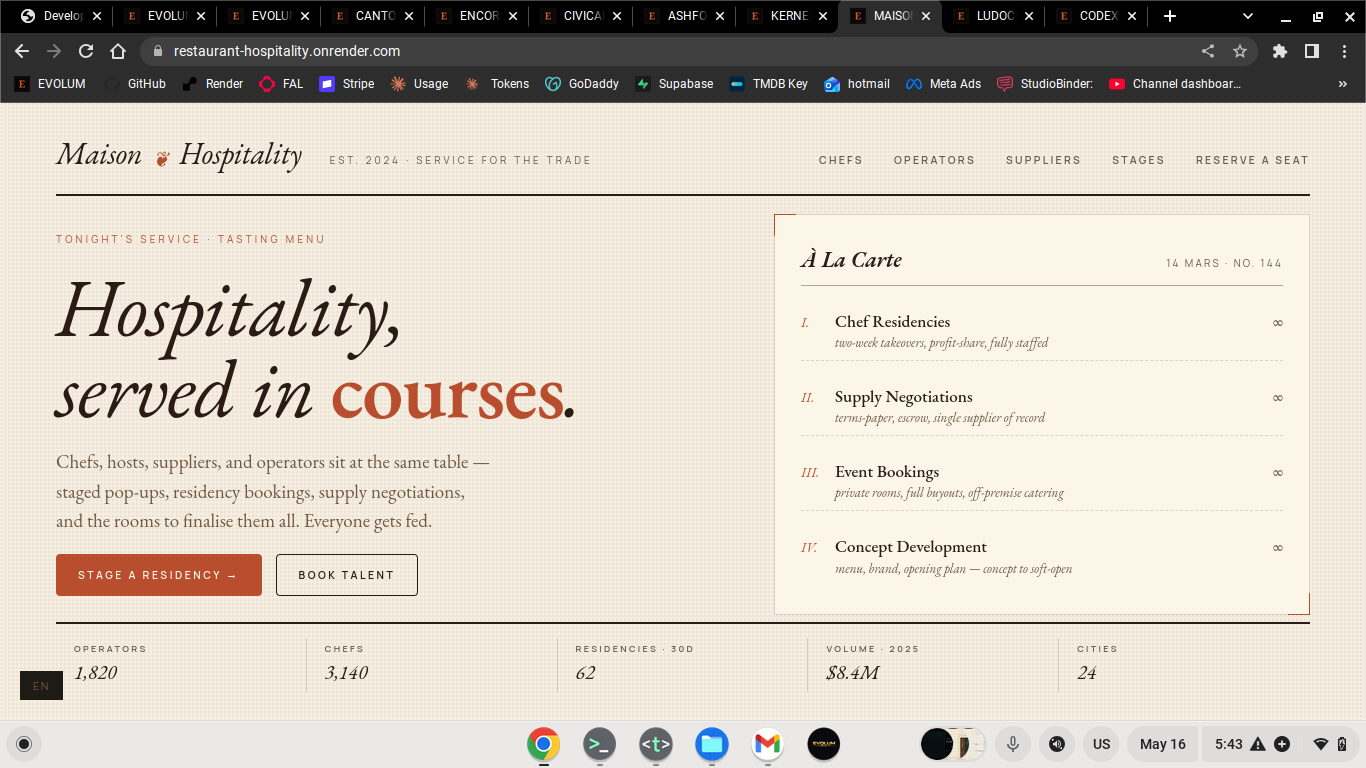1366x768 pixels.
Task: Select the Event Bookings menu item
Action: [1042, 481]
